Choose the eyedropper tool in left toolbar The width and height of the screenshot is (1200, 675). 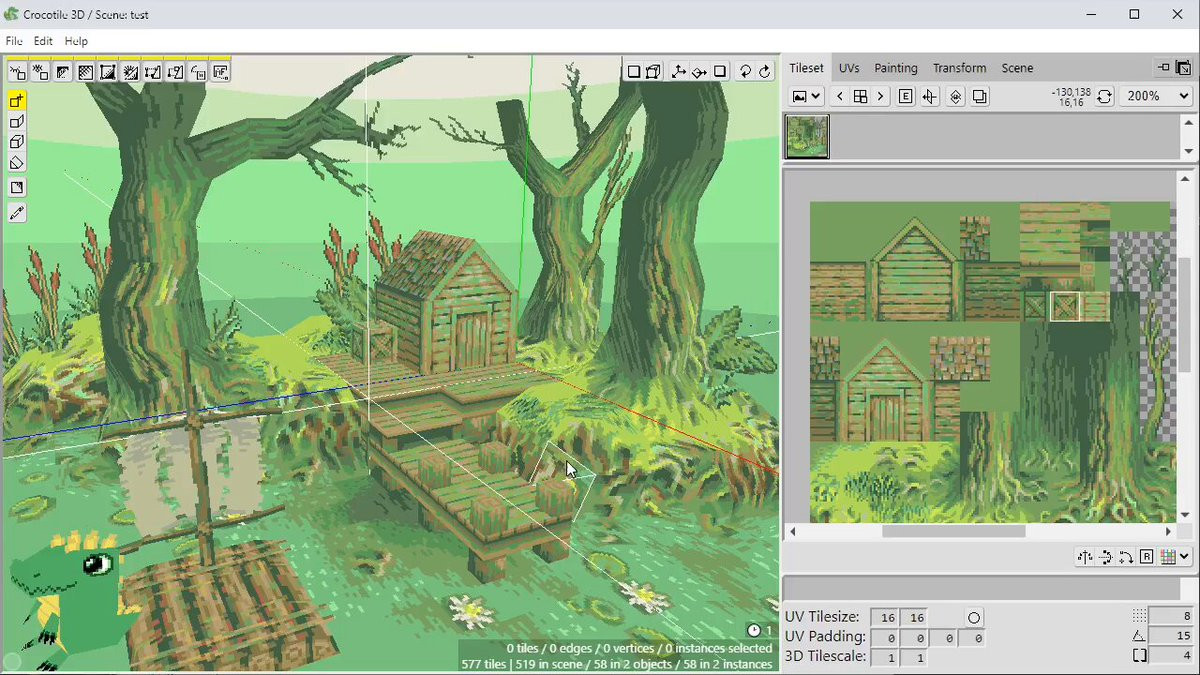17,213
